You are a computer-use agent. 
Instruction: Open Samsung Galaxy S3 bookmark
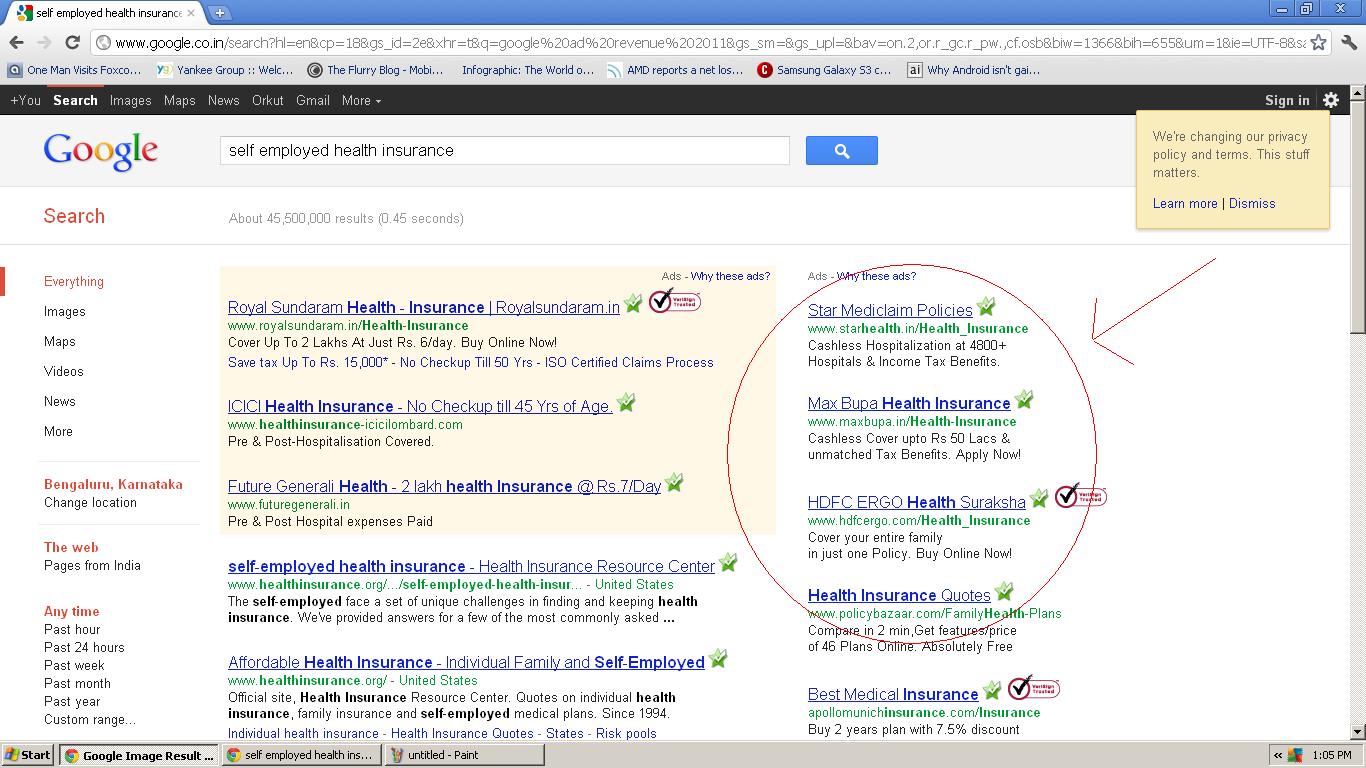(x=824, y=70)
